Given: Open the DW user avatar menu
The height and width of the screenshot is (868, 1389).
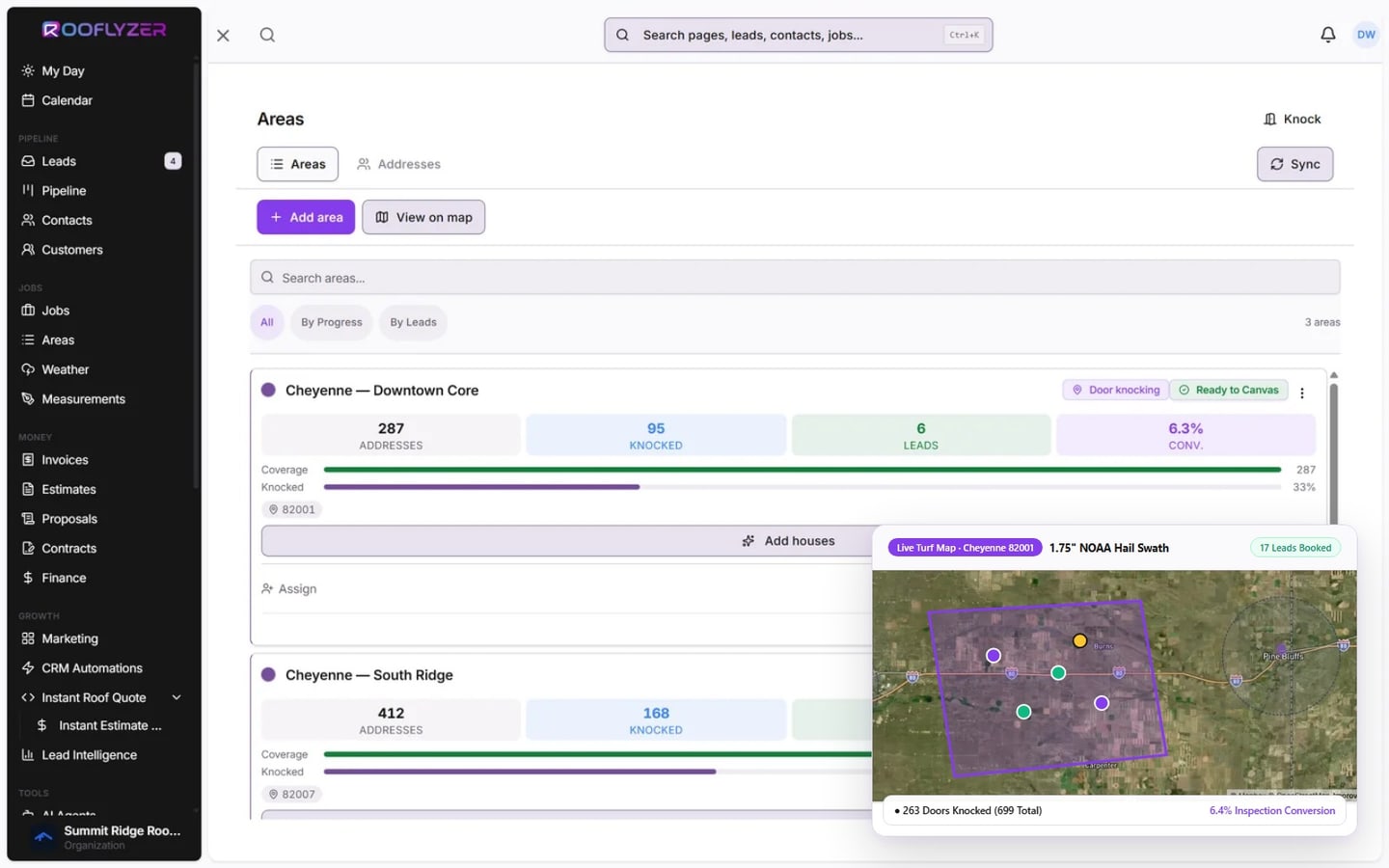Looking at the screenshot, I should pyautogui.click(x=1366, y=35).
